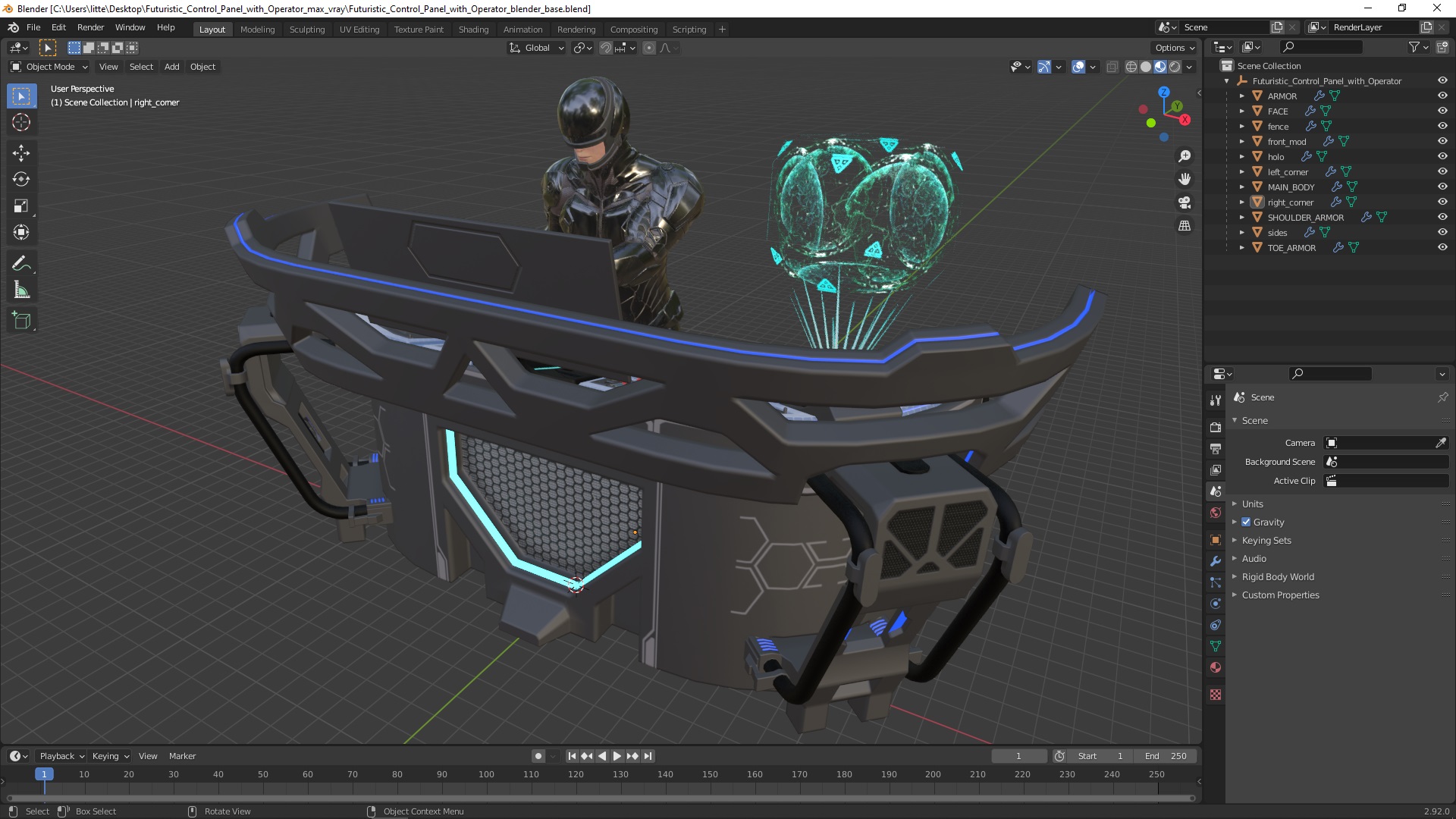Viewport: 1456px width, 819px height.
Task: Open the Active Tool settings tab
Action: (1216, 400)
